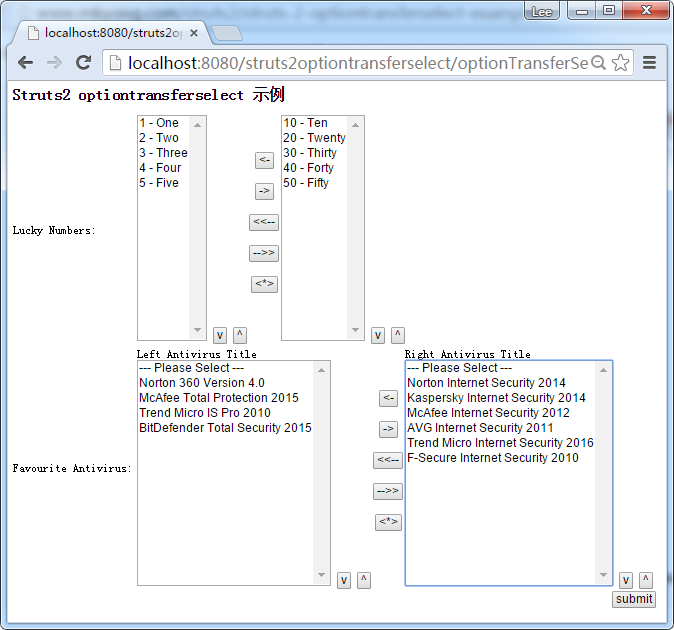Click the browser reload icon

84,63
